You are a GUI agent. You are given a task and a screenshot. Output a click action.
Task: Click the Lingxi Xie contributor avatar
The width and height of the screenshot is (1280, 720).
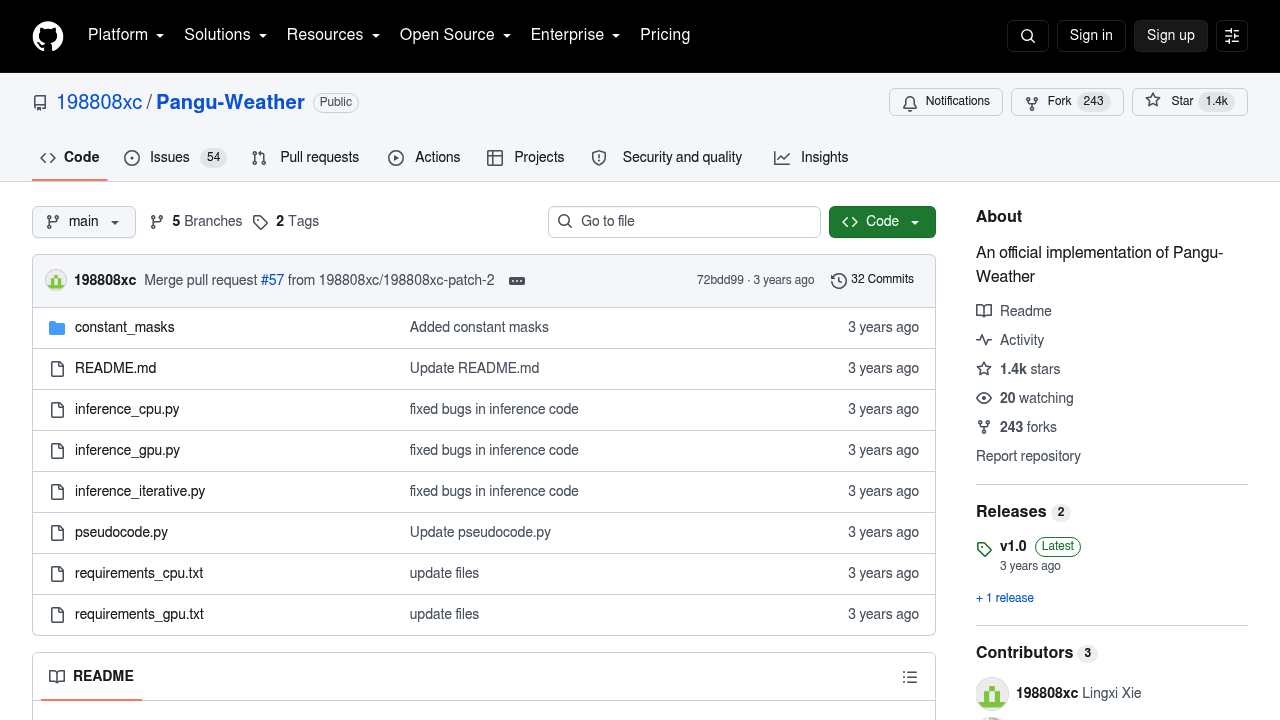[992, 694]
